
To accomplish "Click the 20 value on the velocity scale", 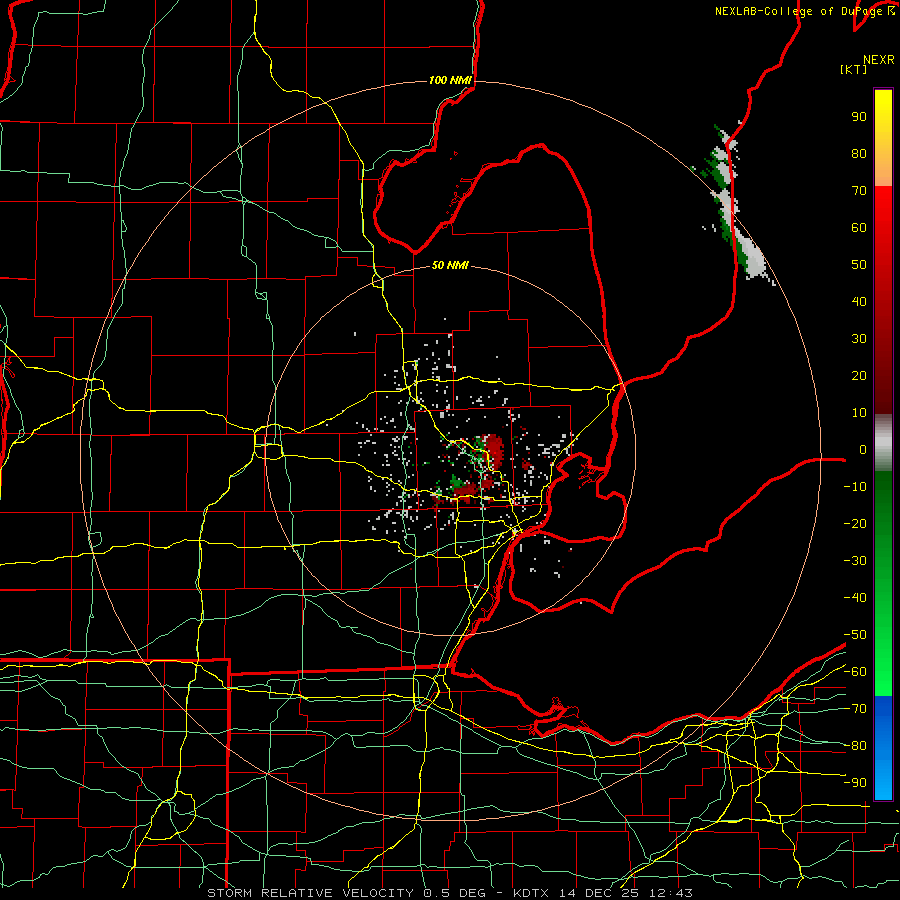I will [x=859, y=375].
